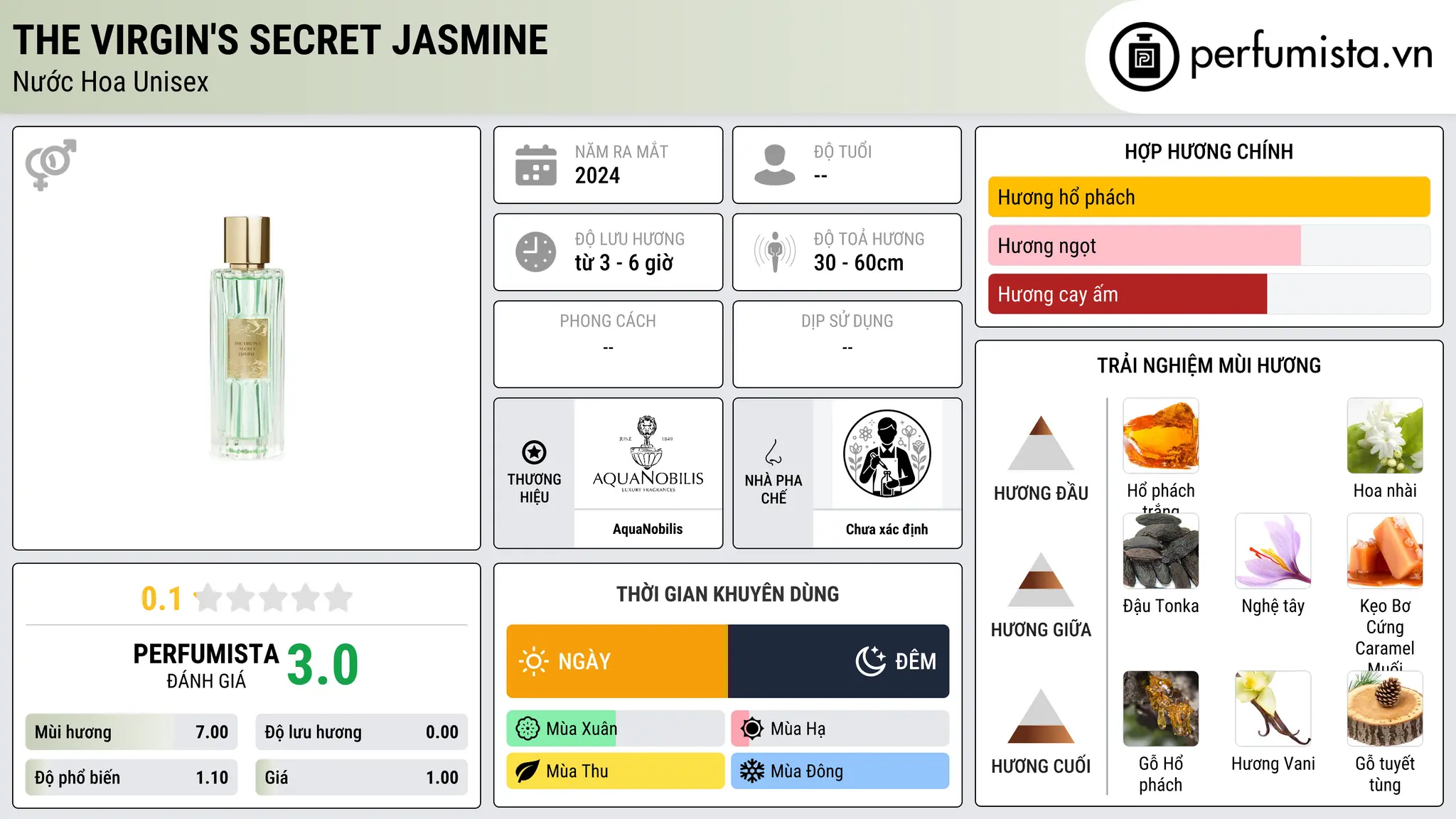This screenshot has height=819, width=1456.
Task: Click the sillage icon beside Độ toả hương
Action: [775, 252]
